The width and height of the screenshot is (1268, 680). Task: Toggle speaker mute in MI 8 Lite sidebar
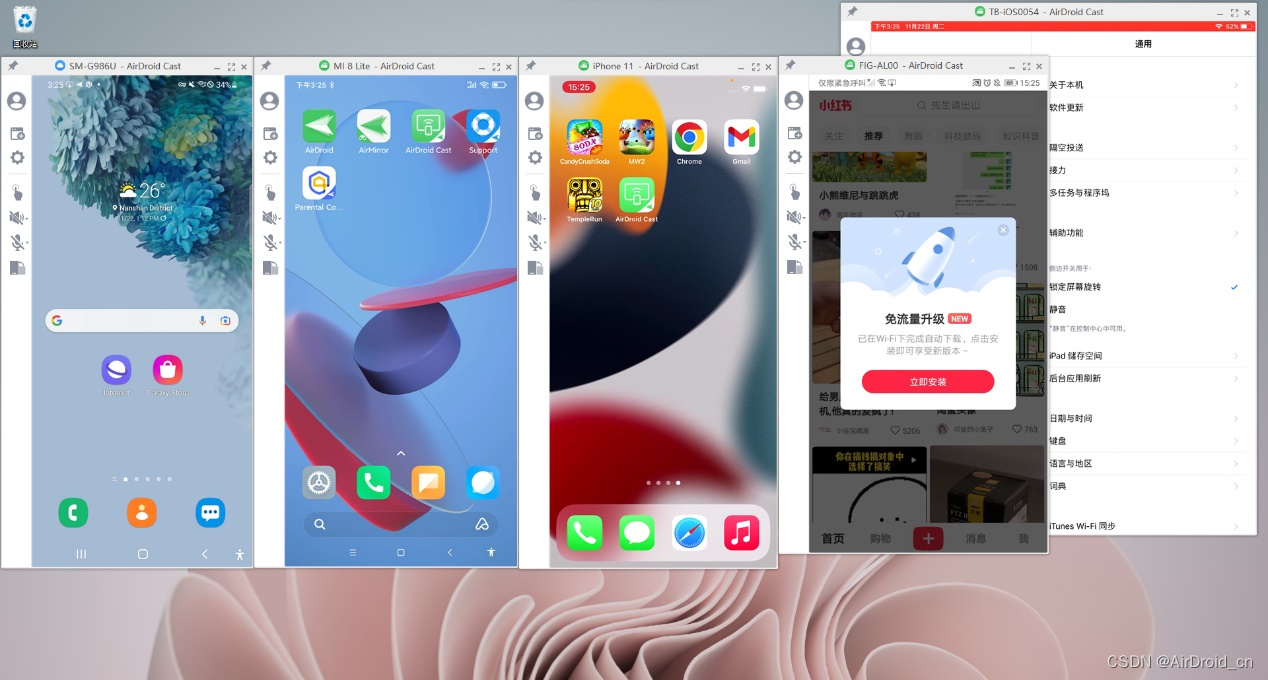pyautogui.click(x=270, y=218)
